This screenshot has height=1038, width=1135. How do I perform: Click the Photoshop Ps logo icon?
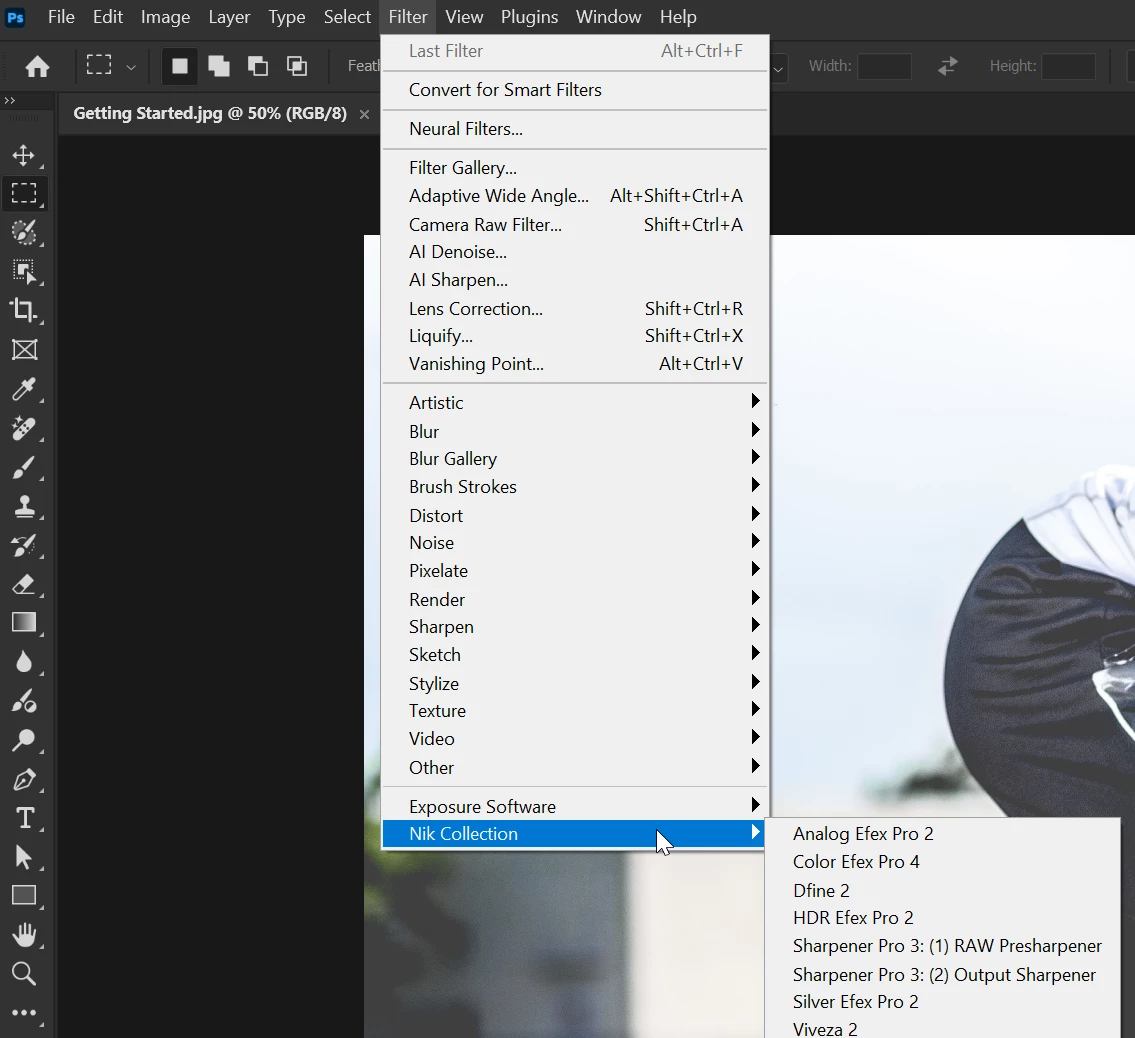click(15, 17)
